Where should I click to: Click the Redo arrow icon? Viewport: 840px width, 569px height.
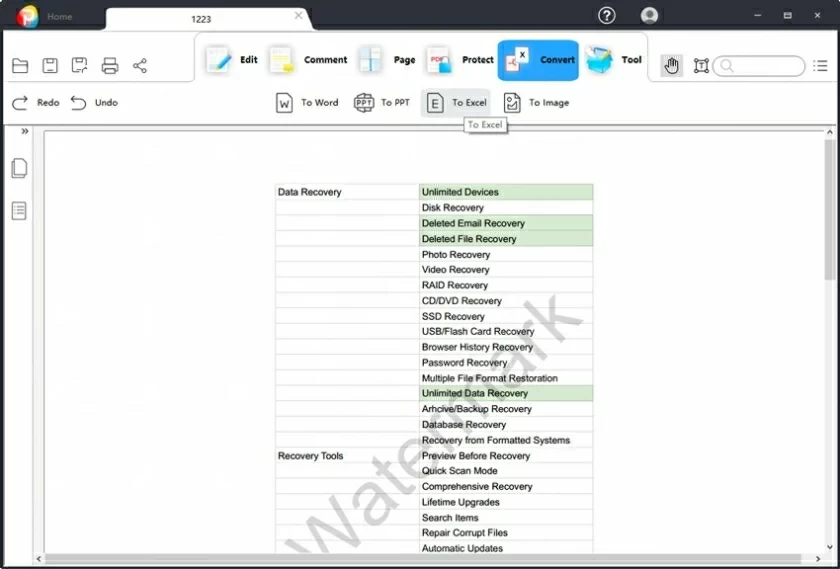point(20,102)
